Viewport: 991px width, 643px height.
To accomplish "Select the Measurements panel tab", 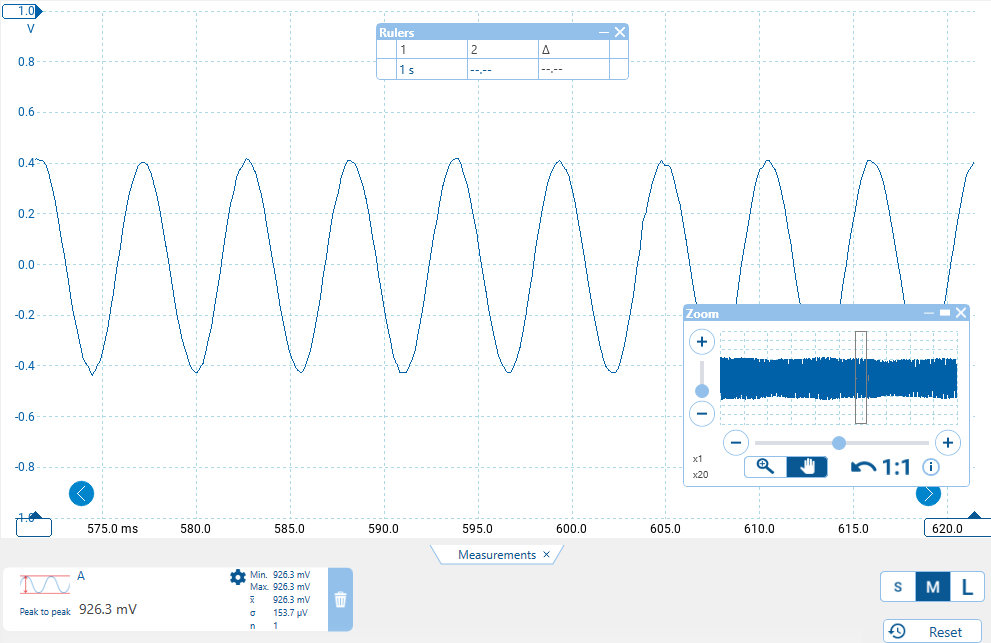I will point(496,555).
